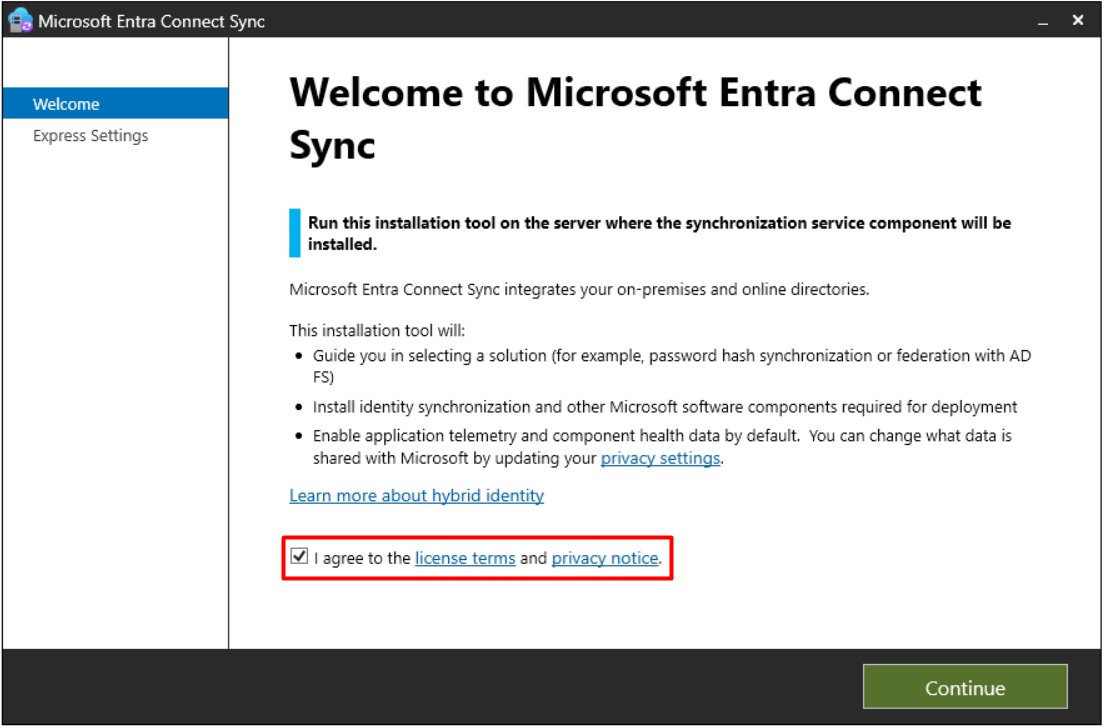Close the Entra Connect Sync window
This screenshot has height=728, width=1105.
pos(1078,20)
